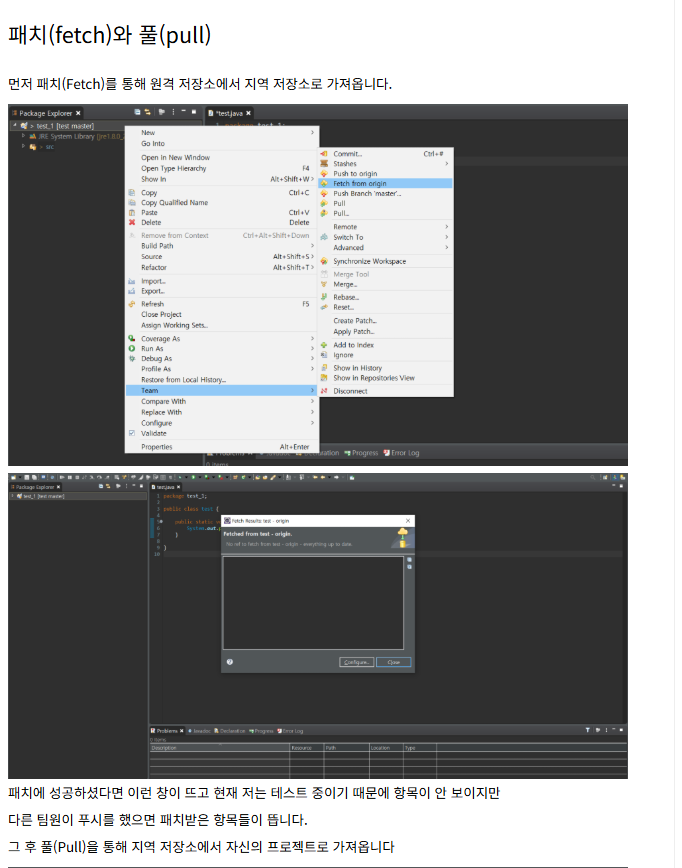The width and height of the screenshot is (682, 868).
Task: Open the Source submenu
Action: click(x=222, y=257)
